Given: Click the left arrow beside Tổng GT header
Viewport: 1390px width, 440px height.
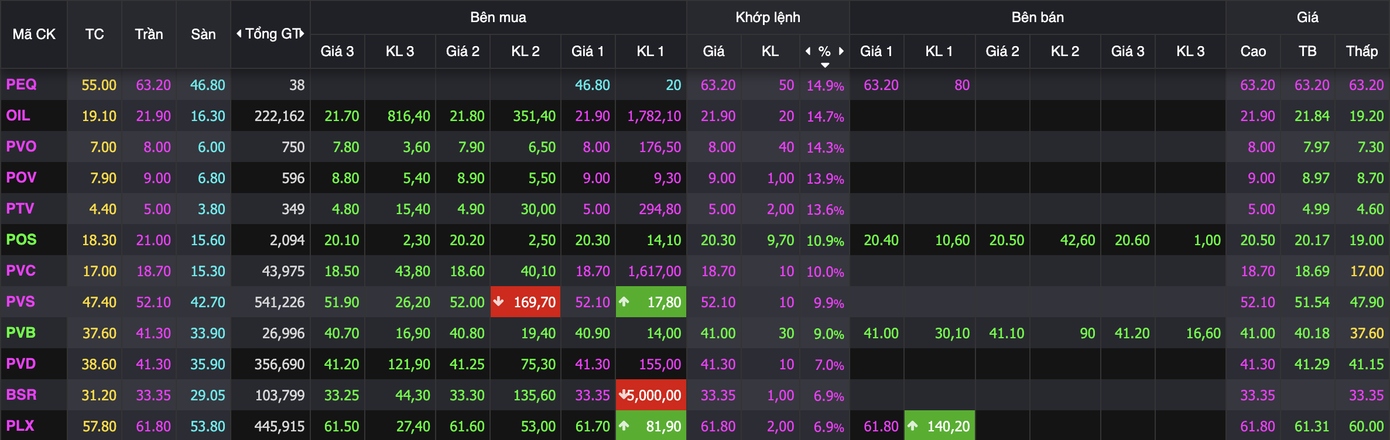Looking at the screenshot, I should point(238,34).
